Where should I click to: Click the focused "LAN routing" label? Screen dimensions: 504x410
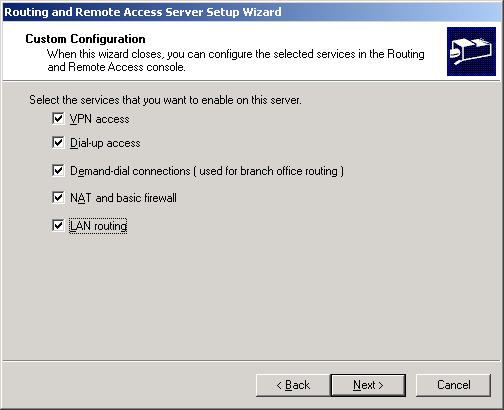click(98, 226)
